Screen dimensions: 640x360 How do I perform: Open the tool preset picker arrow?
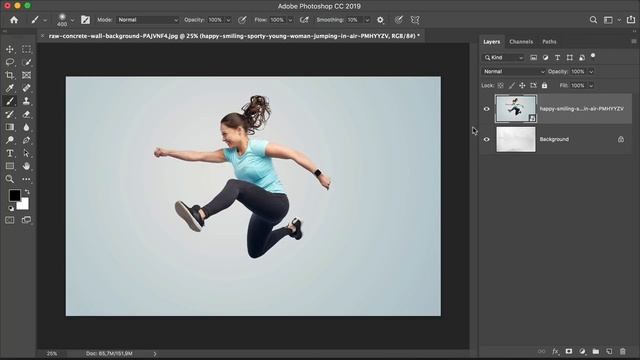tap(45, 20)
